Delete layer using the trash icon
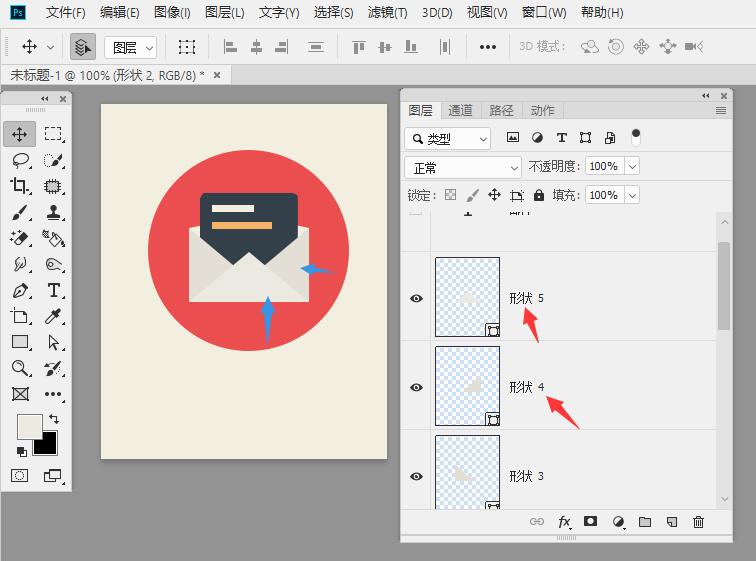The height and width of the screenshot is (561, 756). (698, 521)
